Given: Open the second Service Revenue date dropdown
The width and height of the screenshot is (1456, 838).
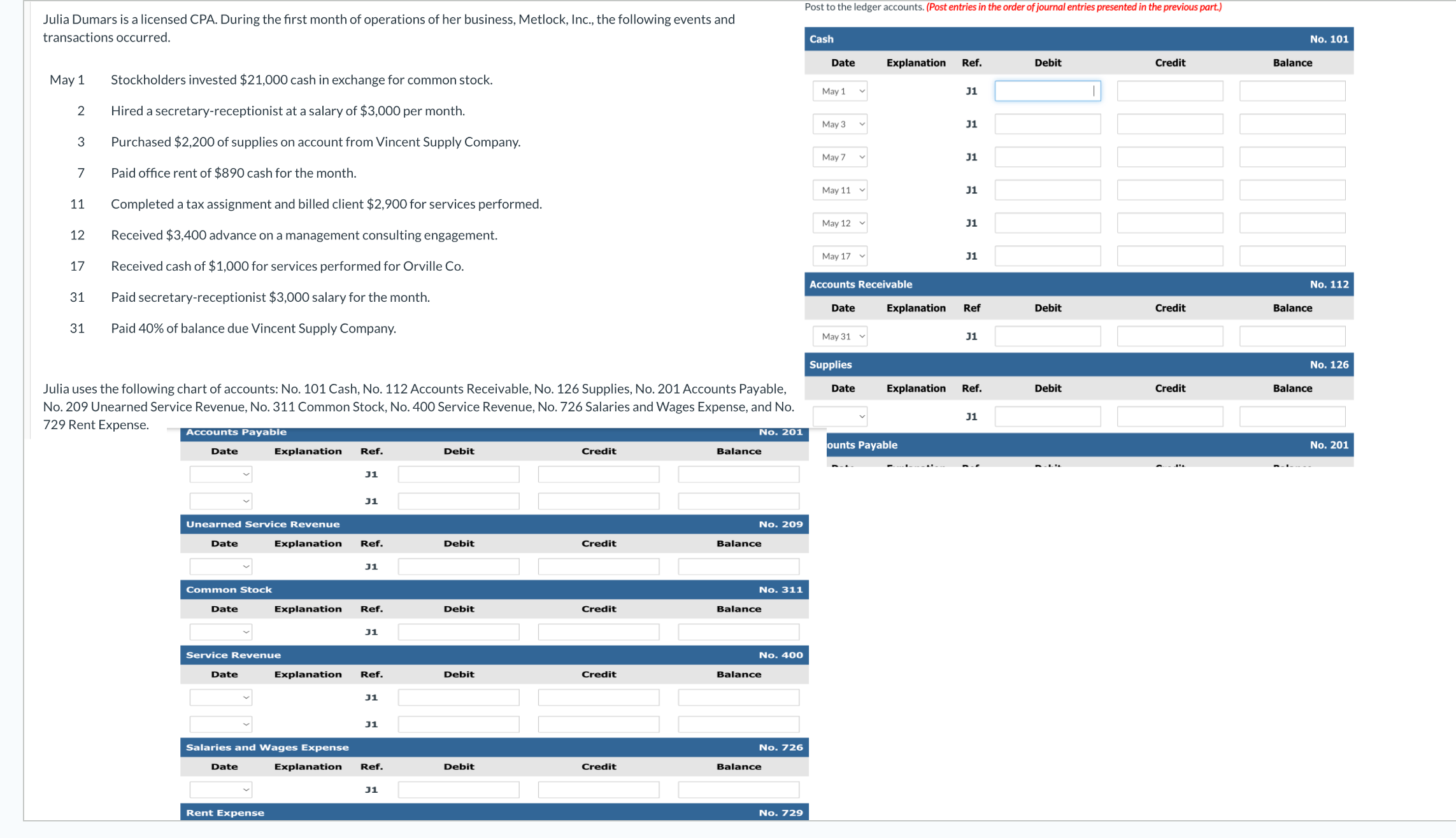Looking at the screenshot, I should coord(220,724).
